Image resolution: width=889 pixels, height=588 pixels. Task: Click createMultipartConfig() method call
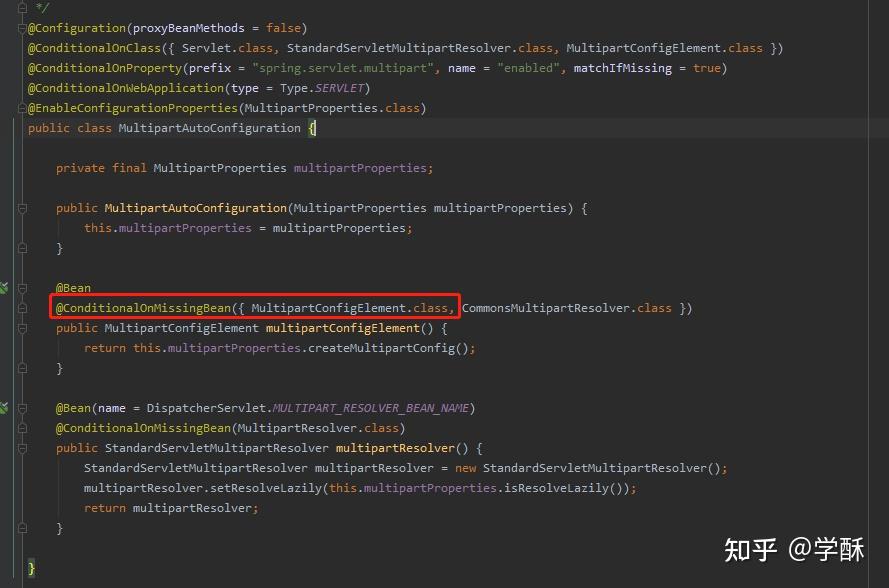pos(388,348)
